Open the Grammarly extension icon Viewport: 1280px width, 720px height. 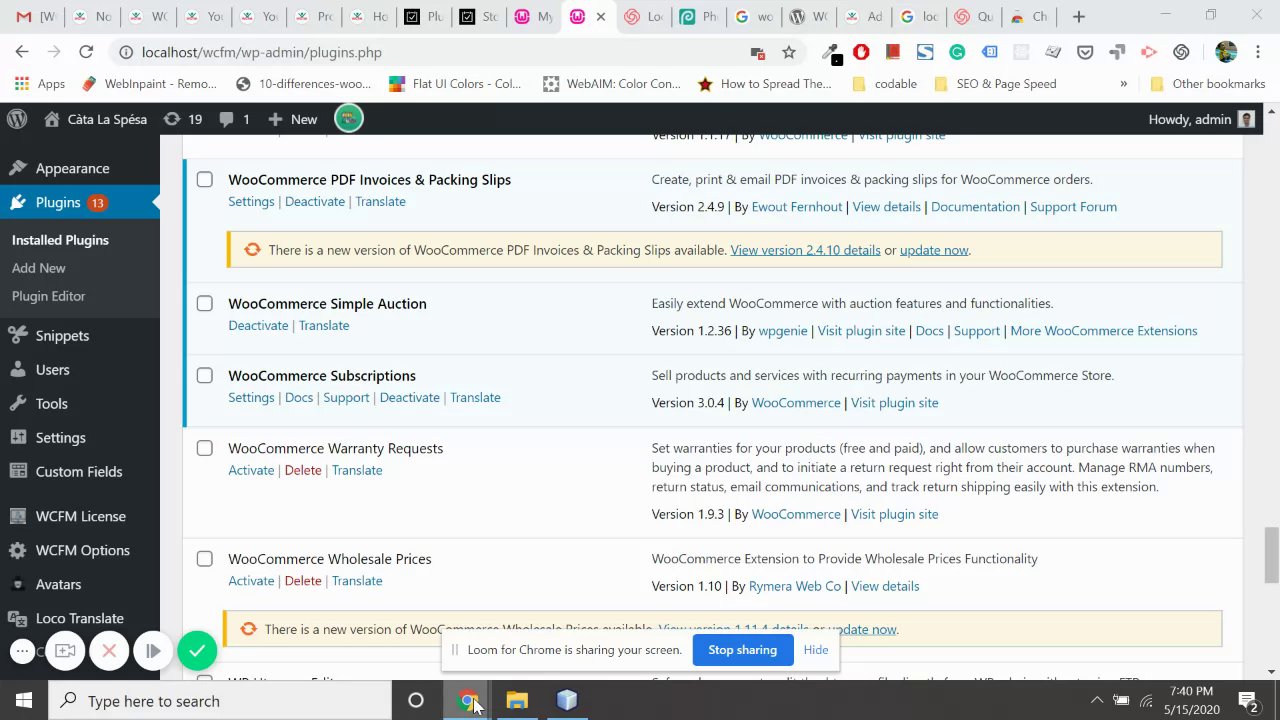click(x=957, y=52)
